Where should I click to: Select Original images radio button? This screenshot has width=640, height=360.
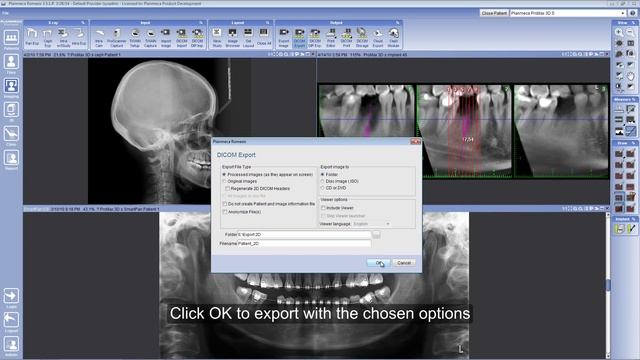224,181
